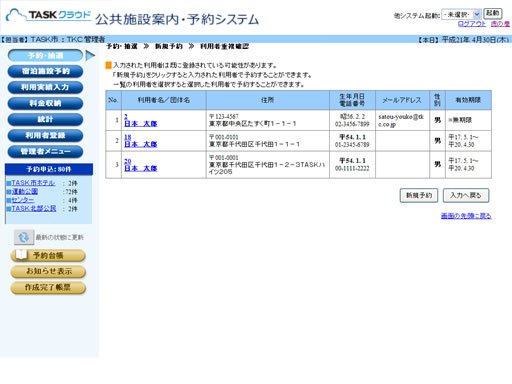Open the 他システム起動 dropdown

coord(461,14)
